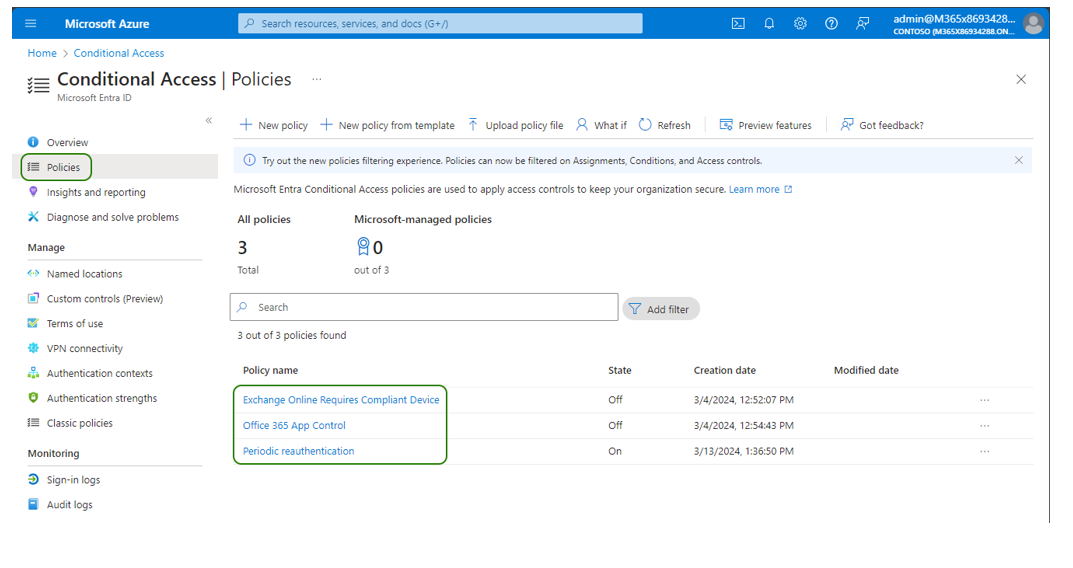Sort by State column header

(x=620, y=370)
